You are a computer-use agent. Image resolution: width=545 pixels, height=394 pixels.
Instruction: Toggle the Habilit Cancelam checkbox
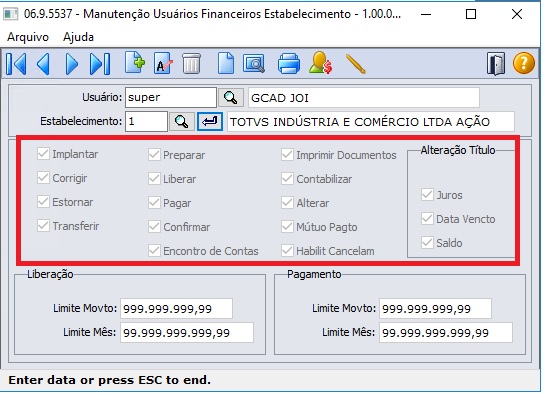click(287, 251)
